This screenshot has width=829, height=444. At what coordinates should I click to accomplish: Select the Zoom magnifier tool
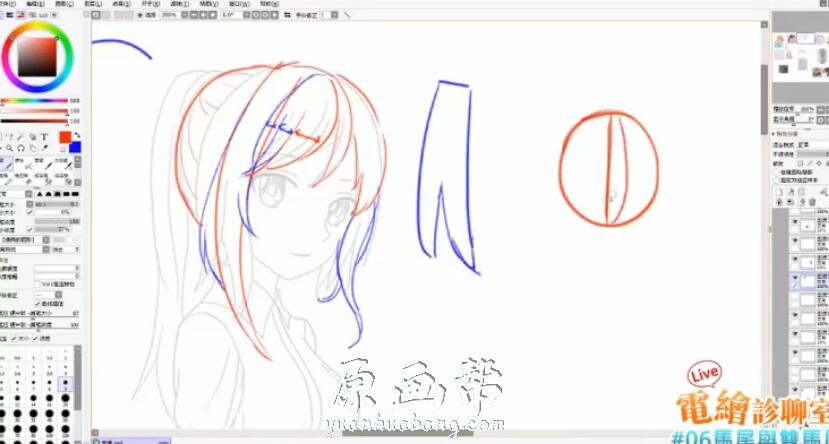pos(8,148)
